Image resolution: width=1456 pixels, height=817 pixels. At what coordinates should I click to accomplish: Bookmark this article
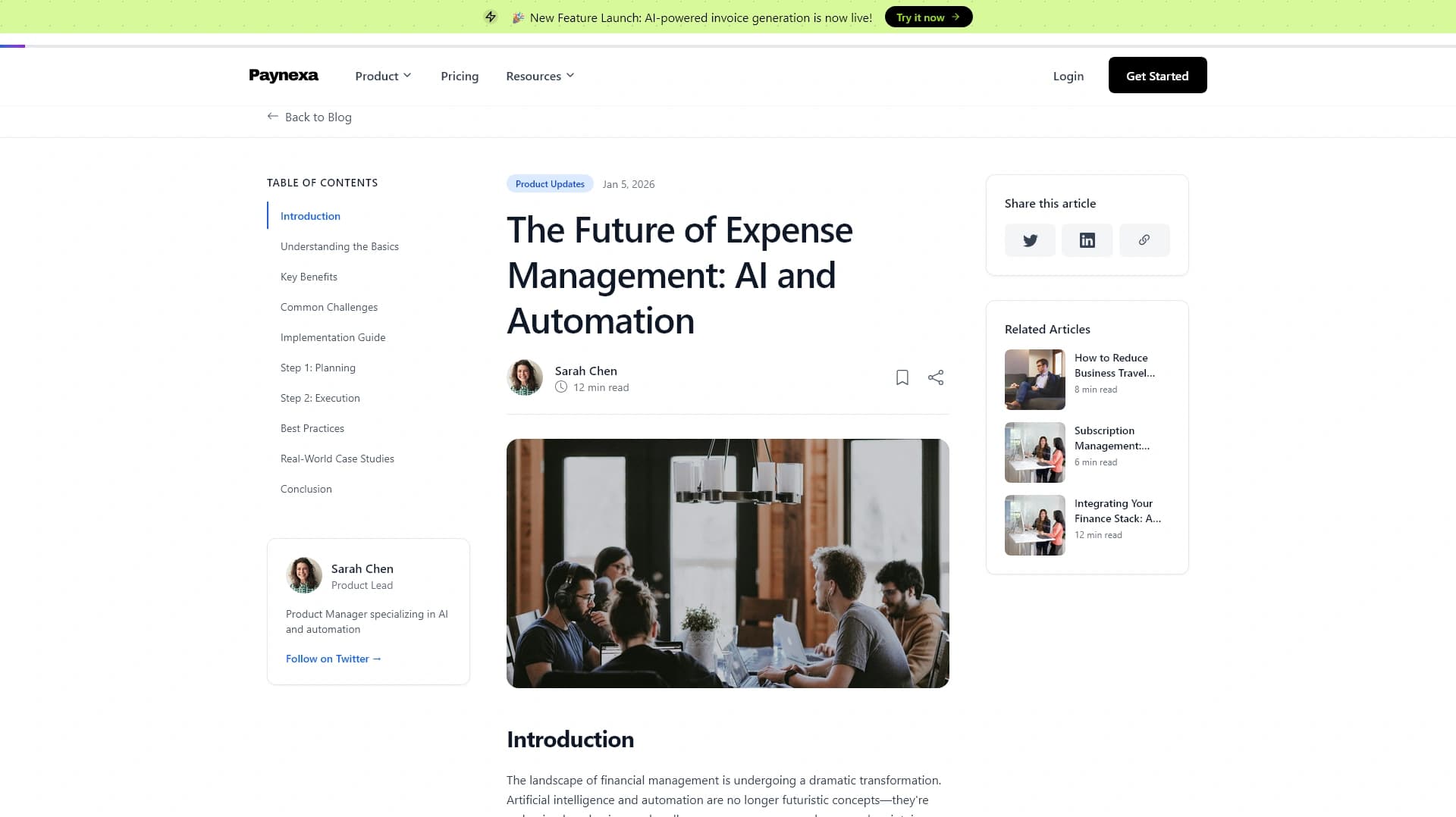[x=902, y=377]
